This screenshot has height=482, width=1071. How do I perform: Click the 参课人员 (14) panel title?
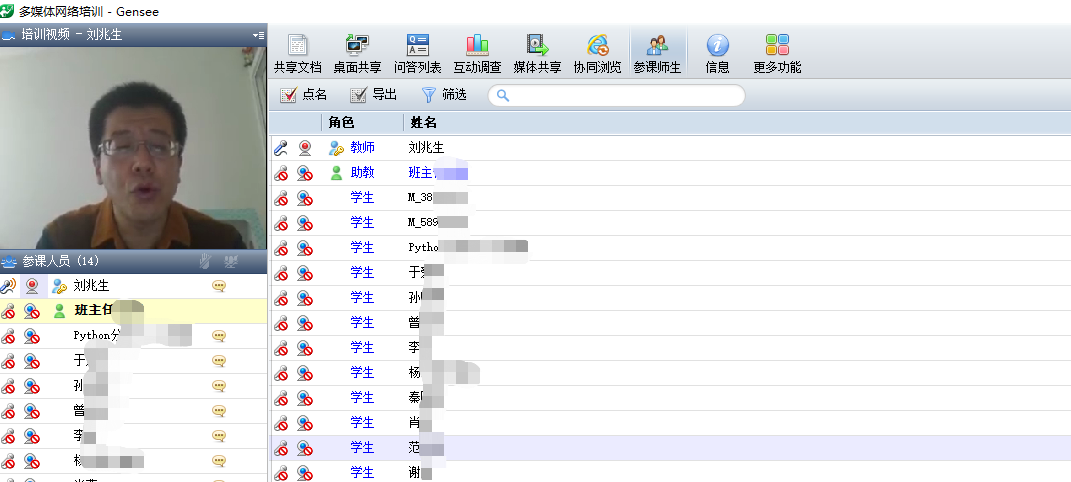[x=61, y=261]
